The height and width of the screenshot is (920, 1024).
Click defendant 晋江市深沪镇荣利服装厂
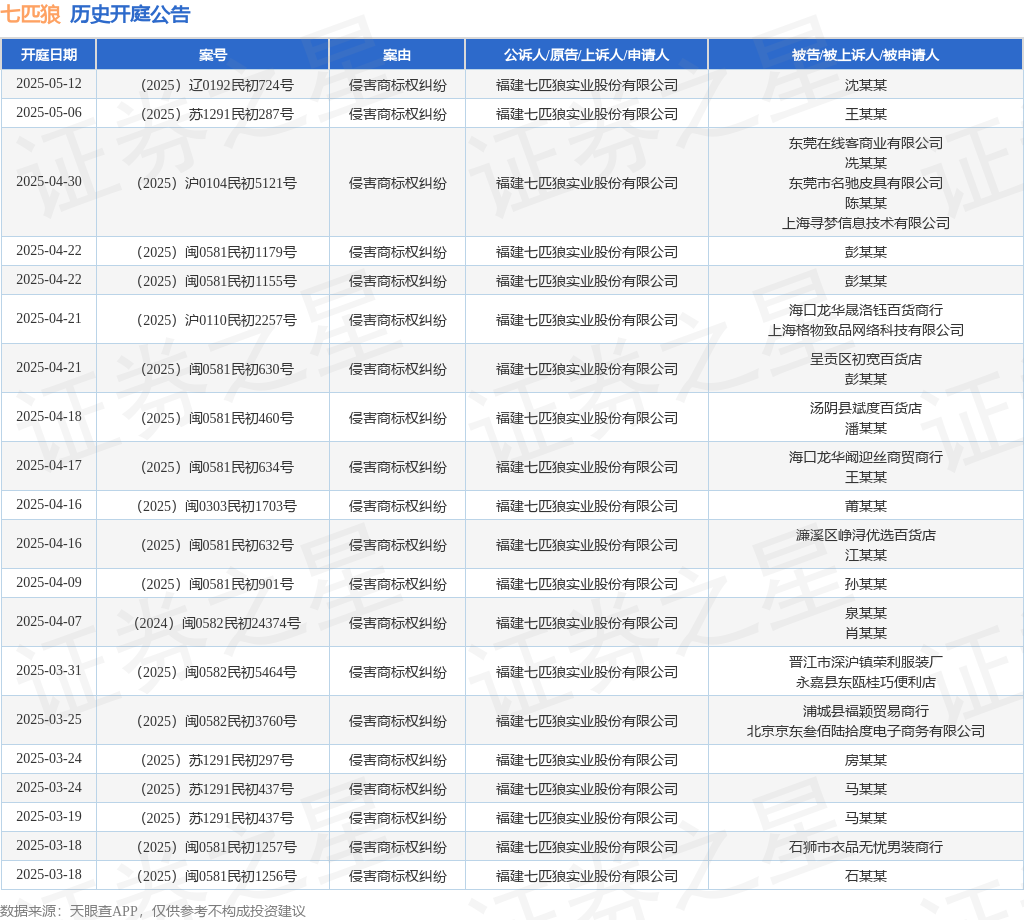coord(866,662)
